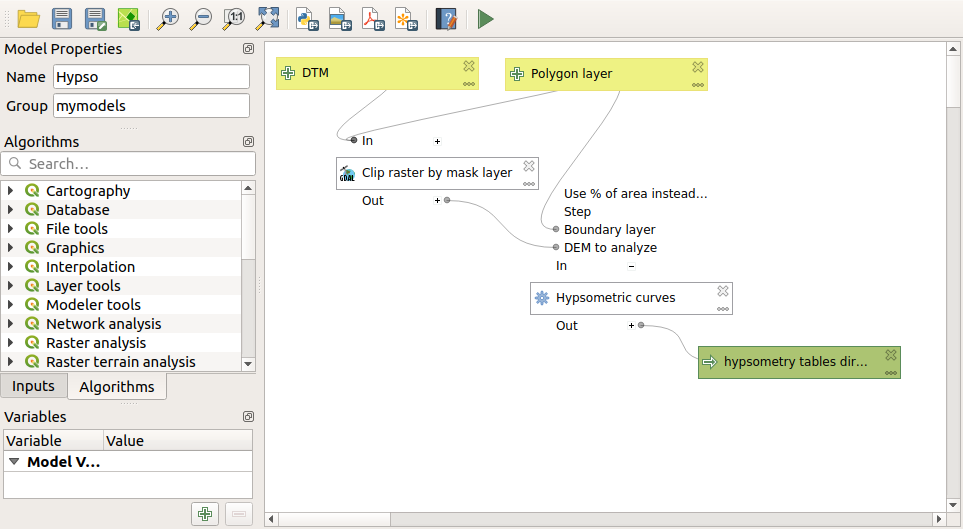Run the model with the green play button
963x529 pixels.
tap(485, 18)
